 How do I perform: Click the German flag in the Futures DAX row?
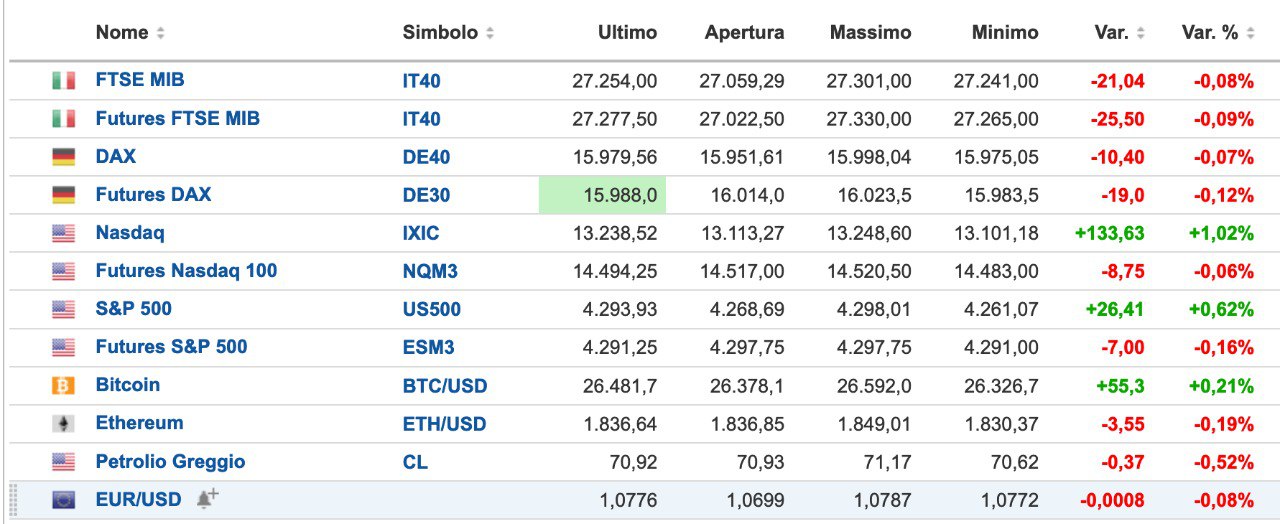pos(63,195)
